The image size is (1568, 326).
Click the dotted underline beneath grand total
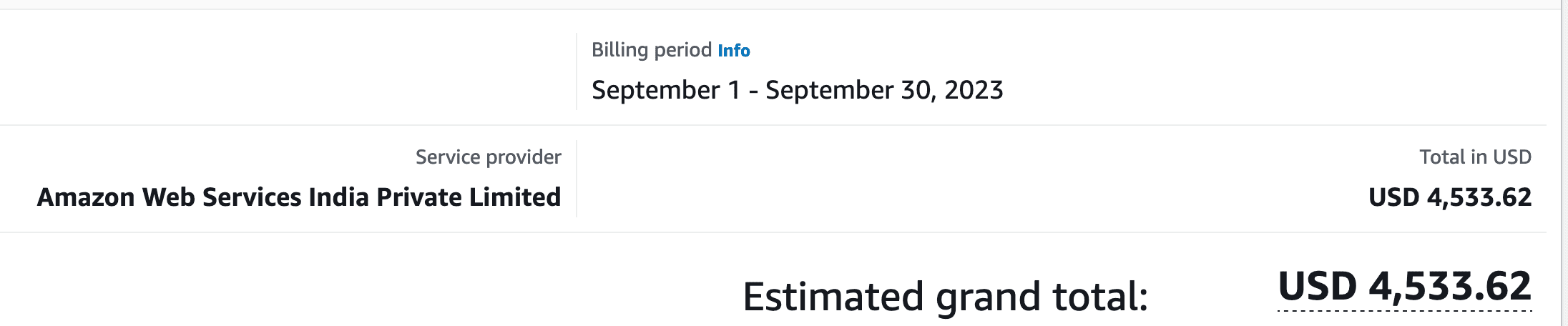point(1404,311)
